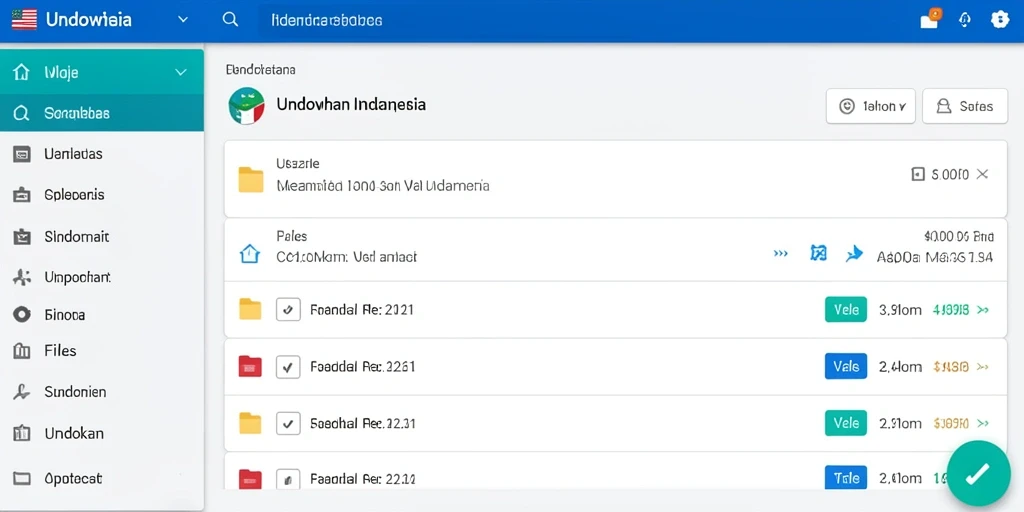The image size is (1024, 512).
Task: Click the folder icon of Seodhal Rec.22.31
Action: tap(250, 423)
